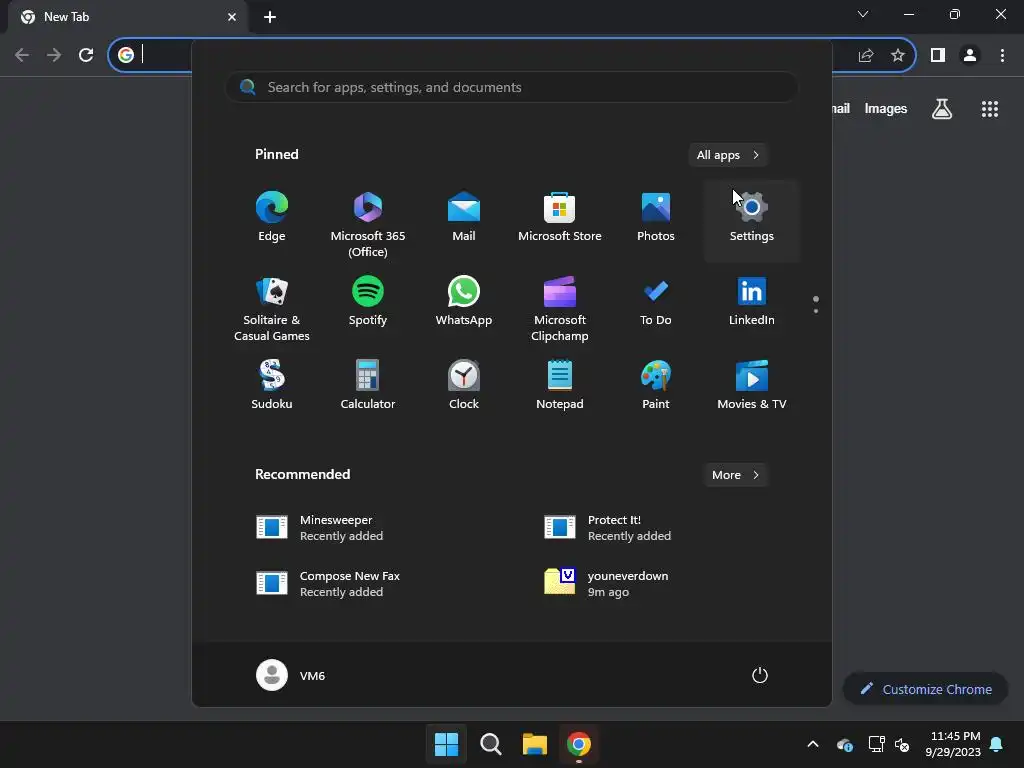Open the notification bell

[997, 744]
